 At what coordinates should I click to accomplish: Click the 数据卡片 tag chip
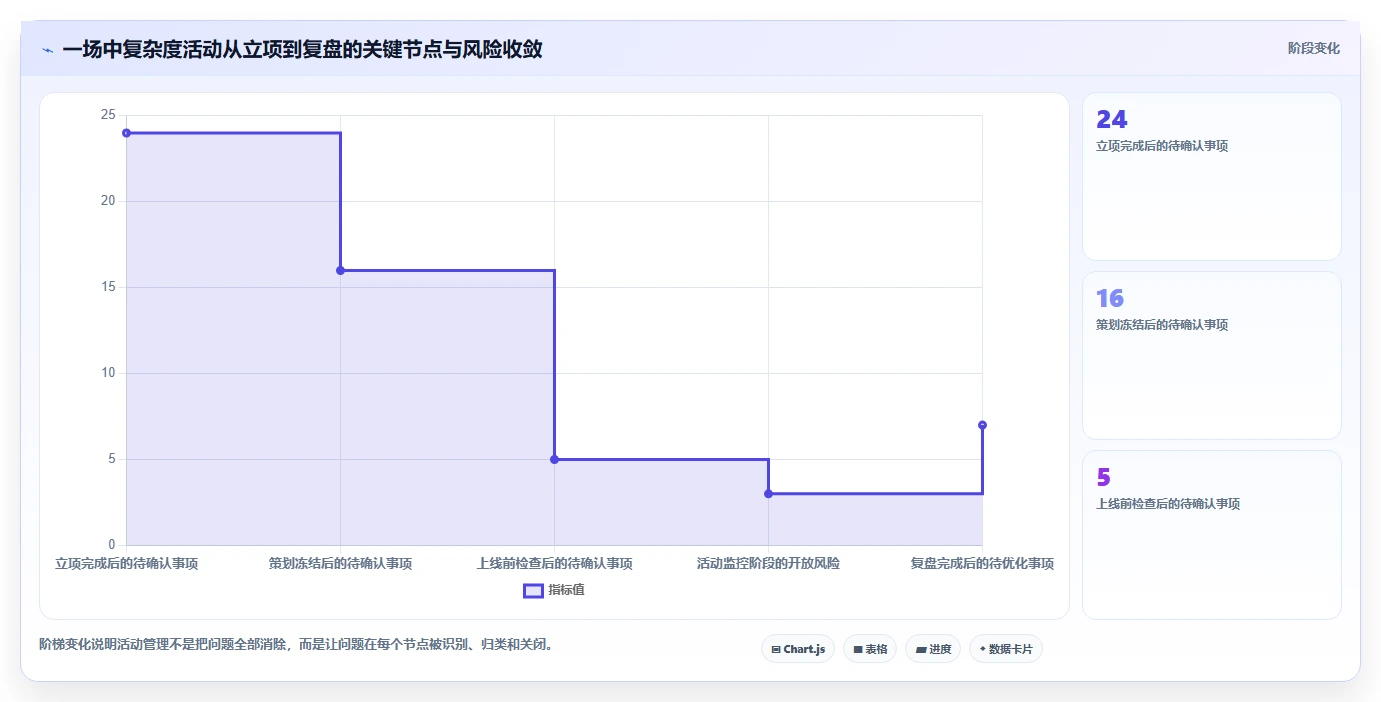(1006, 649)
